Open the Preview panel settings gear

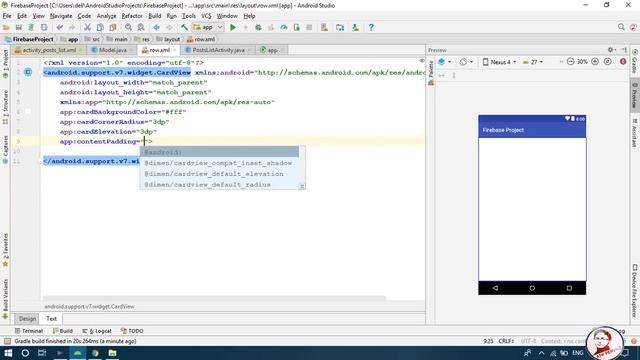(x=611, y=50)
